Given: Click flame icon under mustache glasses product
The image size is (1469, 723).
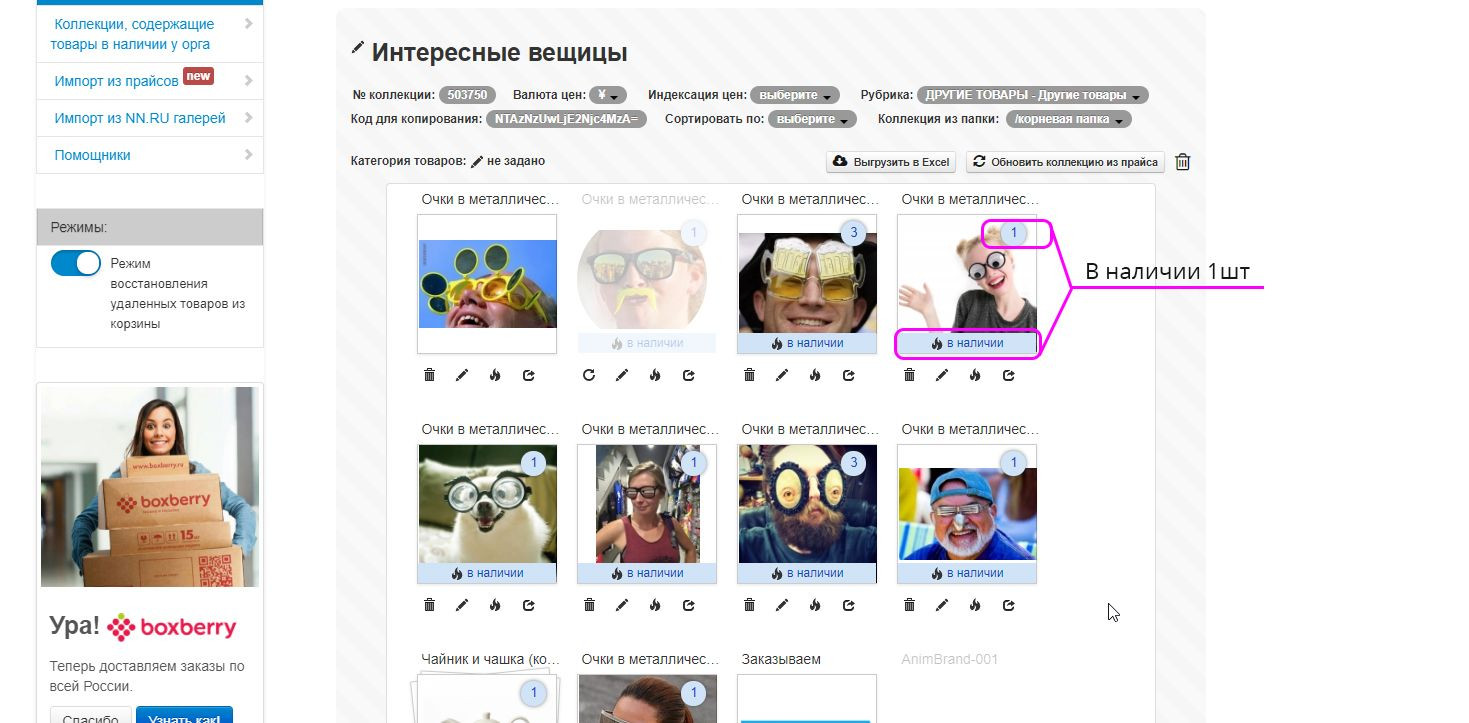Looking at the screenshot, I should [655, 375].
